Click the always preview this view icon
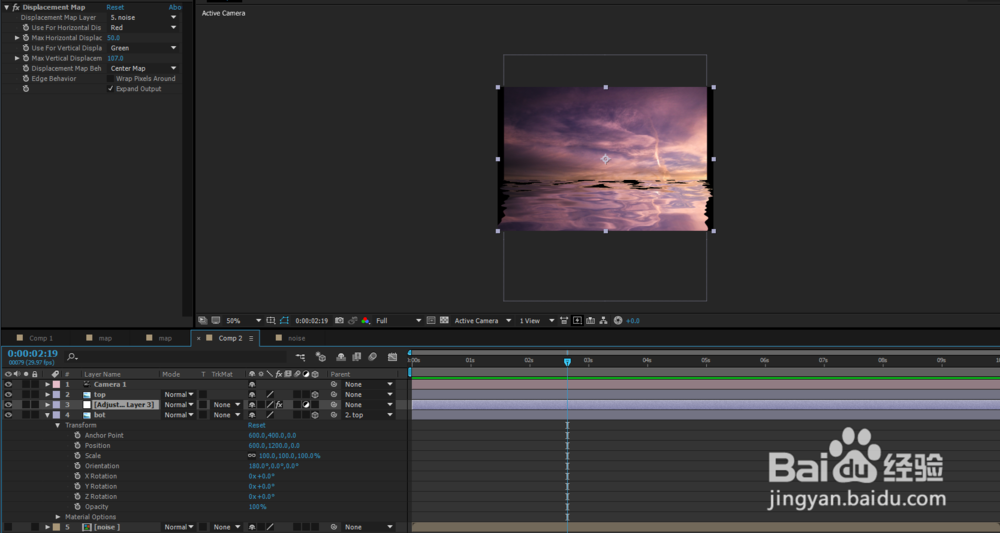 (203, 321)
